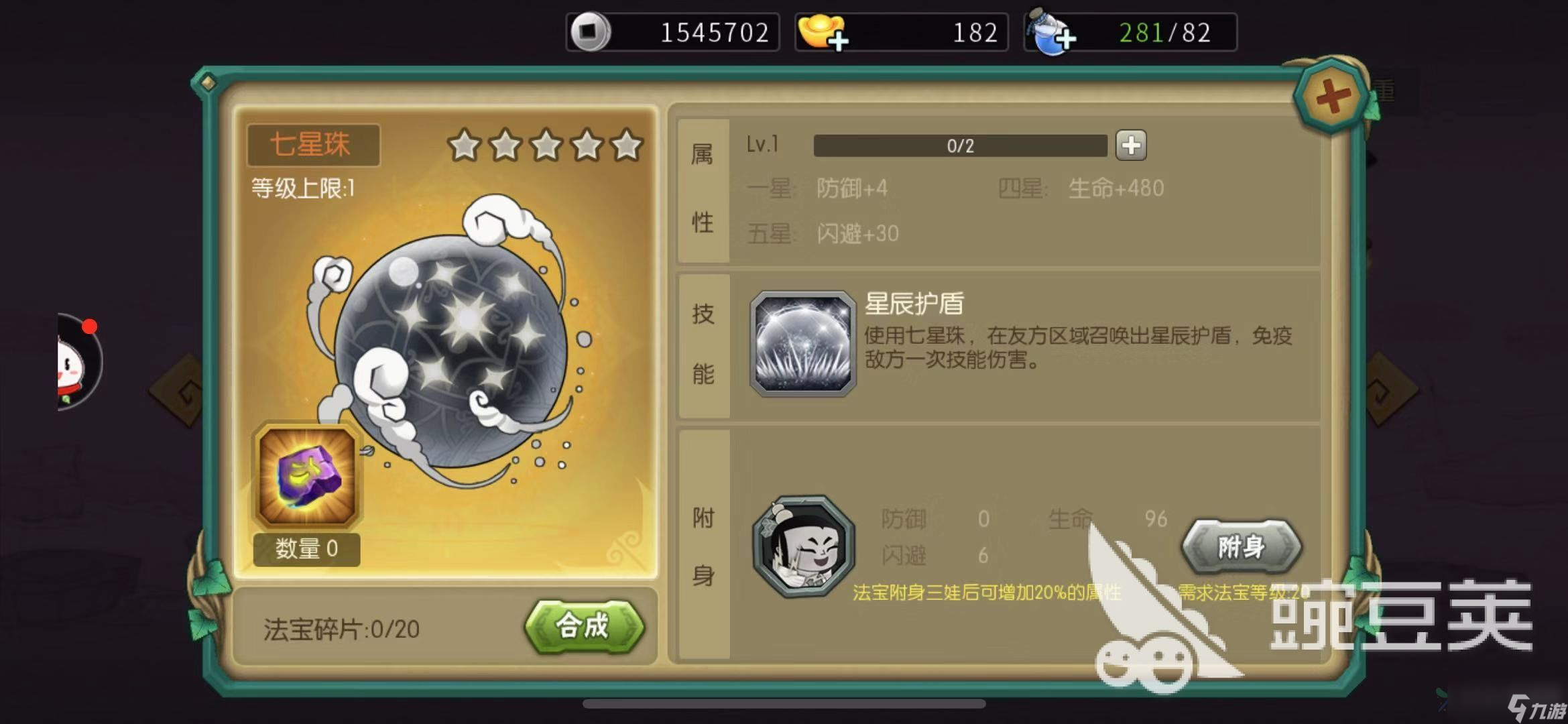Select the 属性 attributes section label
The height and width of the screenshot is (724, 1568).
(x=703, y=190)
